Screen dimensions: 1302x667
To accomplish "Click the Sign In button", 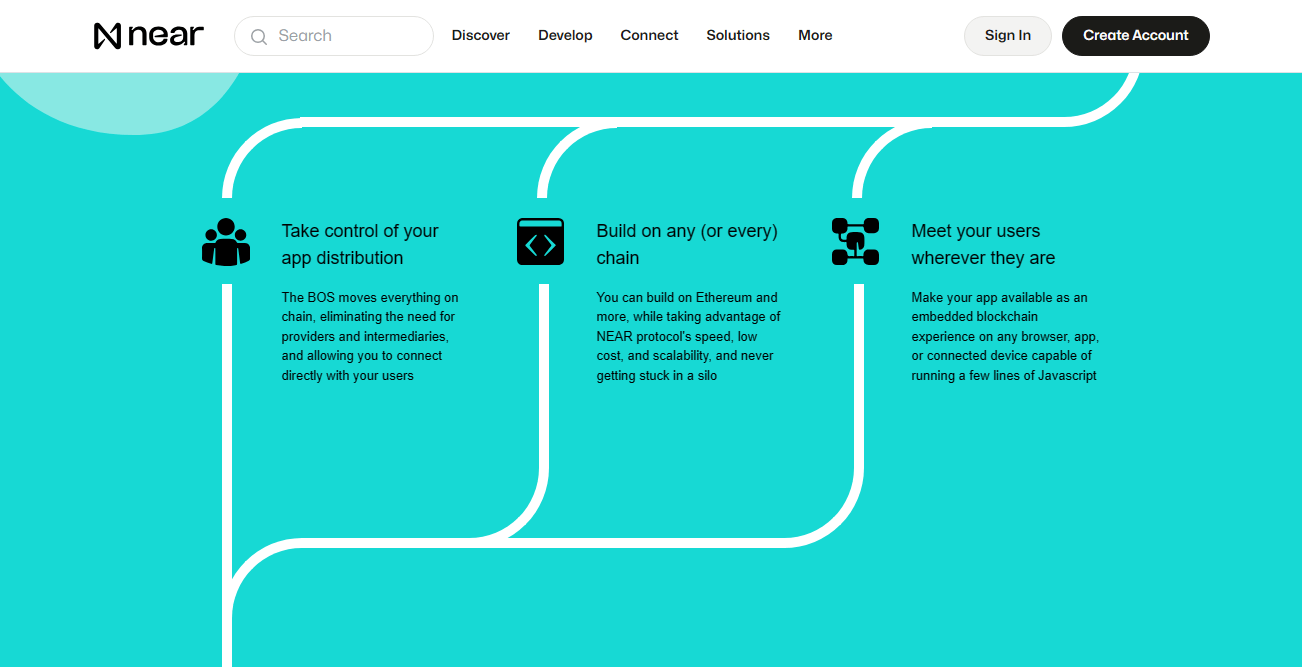I will point(1008,36).
